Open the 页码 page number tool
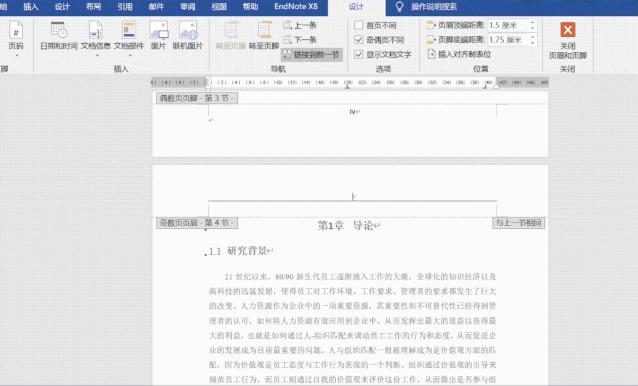The width and height of the screenshot is (638, 386). 16,35
